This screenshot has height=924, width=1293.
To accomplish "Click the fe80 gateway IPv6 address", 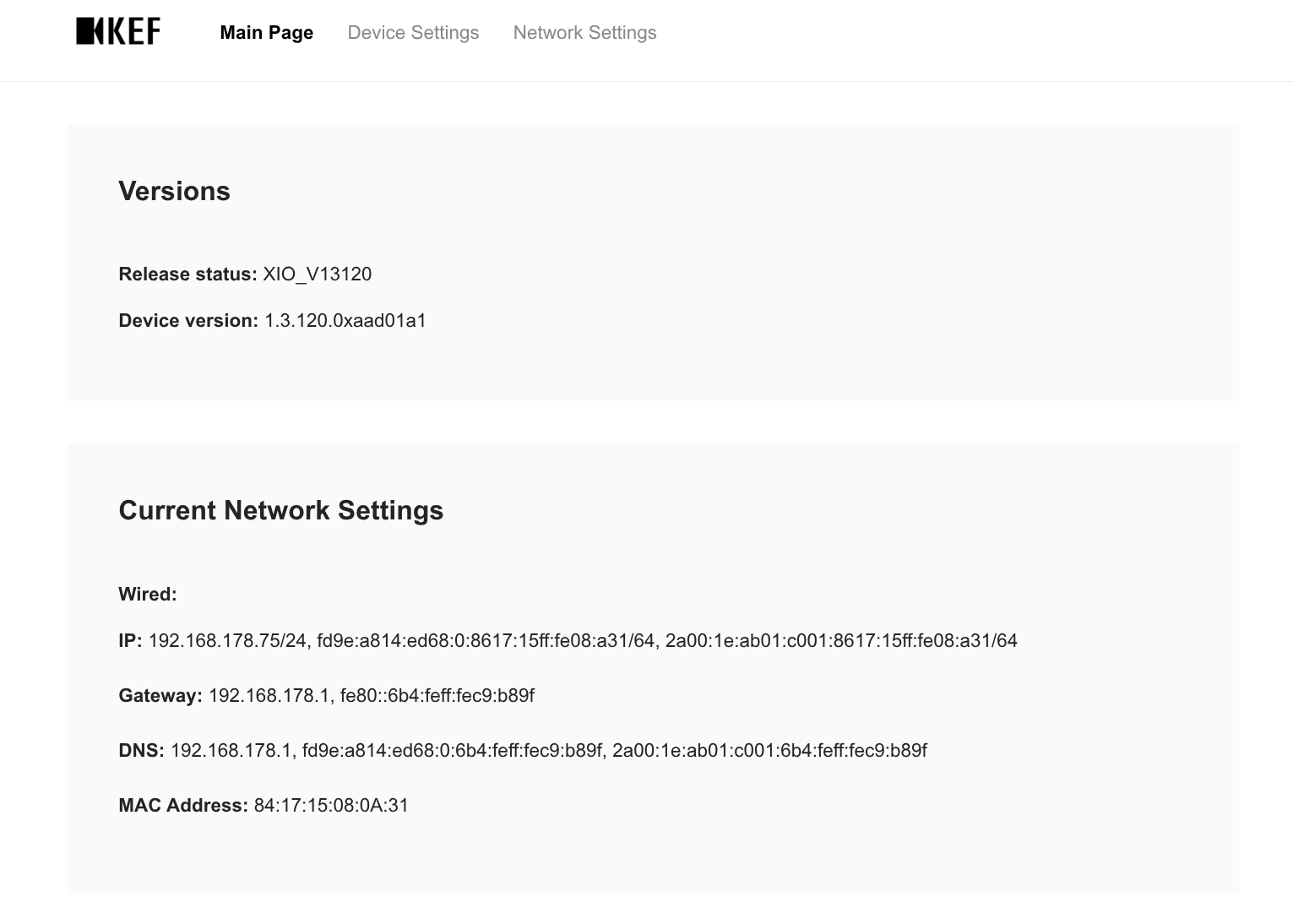I will click(x=437, y=696).
